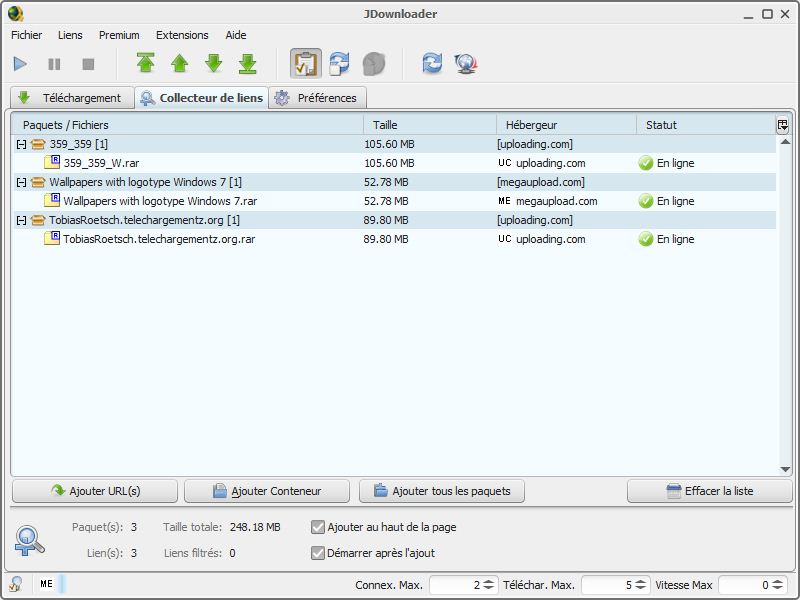Move selection to bottom with green arrow
This screenshot has width=800, height=600.
[x=247, y=64]
